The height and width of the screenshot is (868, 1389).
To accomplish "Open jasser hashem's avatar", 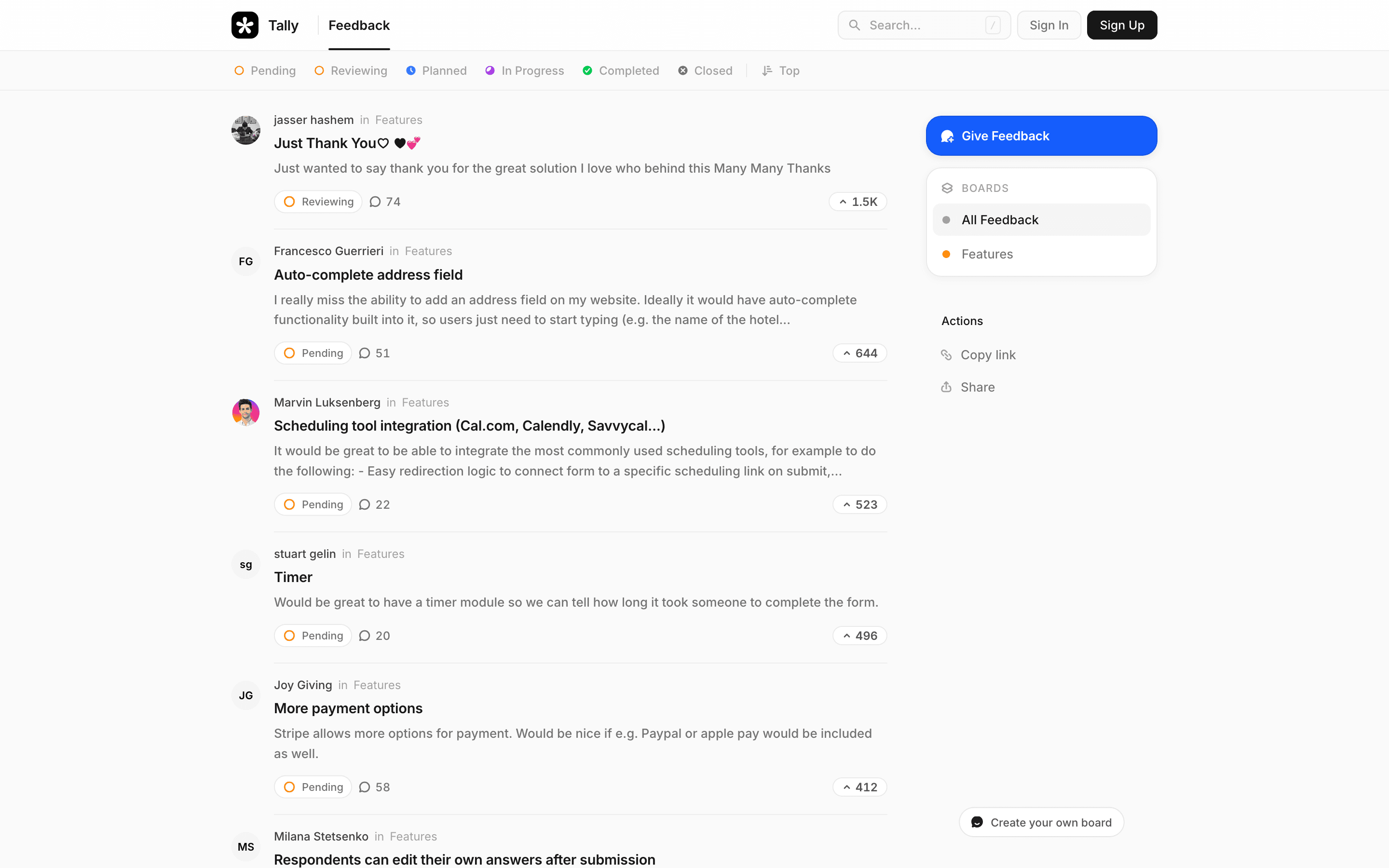I will click(245, 130).
